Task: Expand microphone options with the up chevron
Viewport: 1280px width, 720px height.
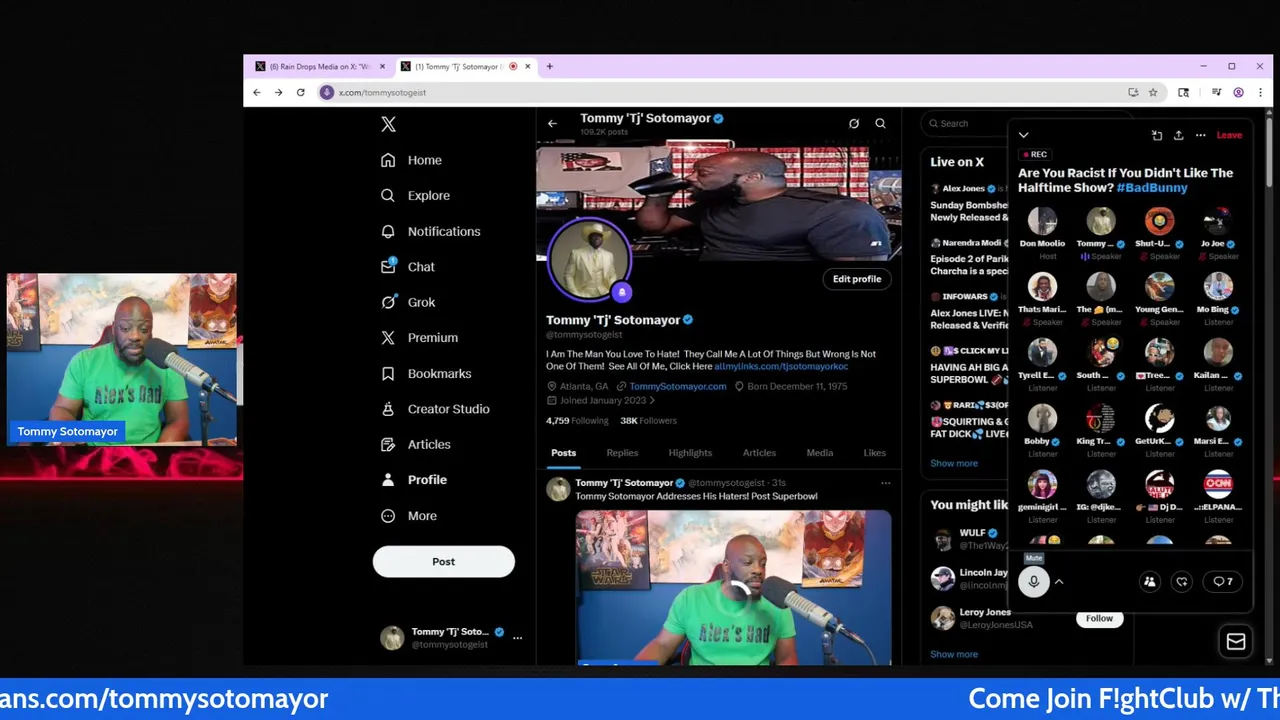Action: pyautogui.click(x=1059, y=581)
